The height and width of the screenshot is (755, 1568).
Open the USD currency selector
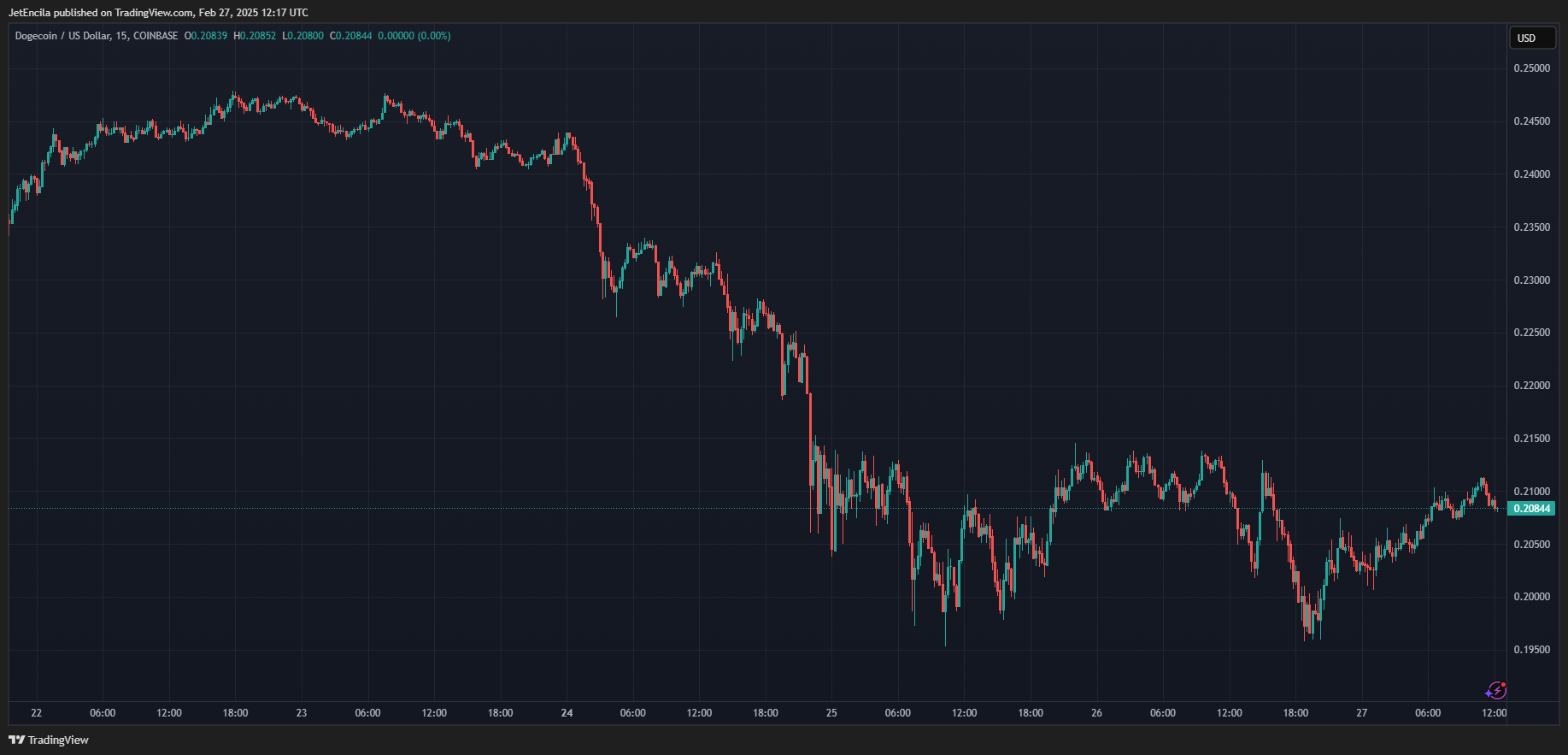1531,38
